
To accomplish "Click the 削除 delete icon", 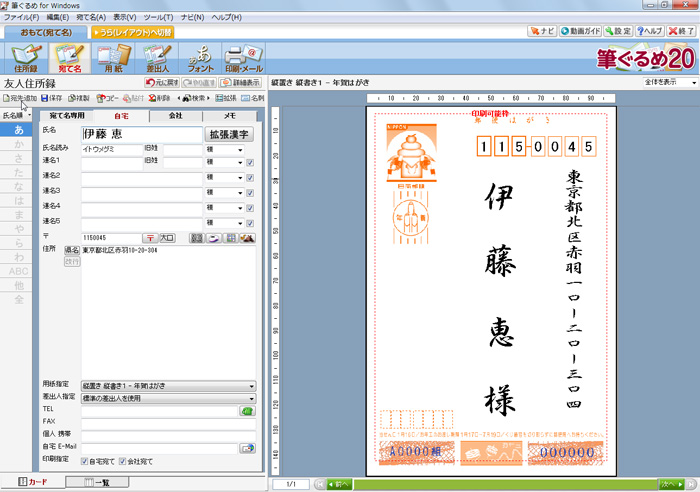I will (158, 99).
